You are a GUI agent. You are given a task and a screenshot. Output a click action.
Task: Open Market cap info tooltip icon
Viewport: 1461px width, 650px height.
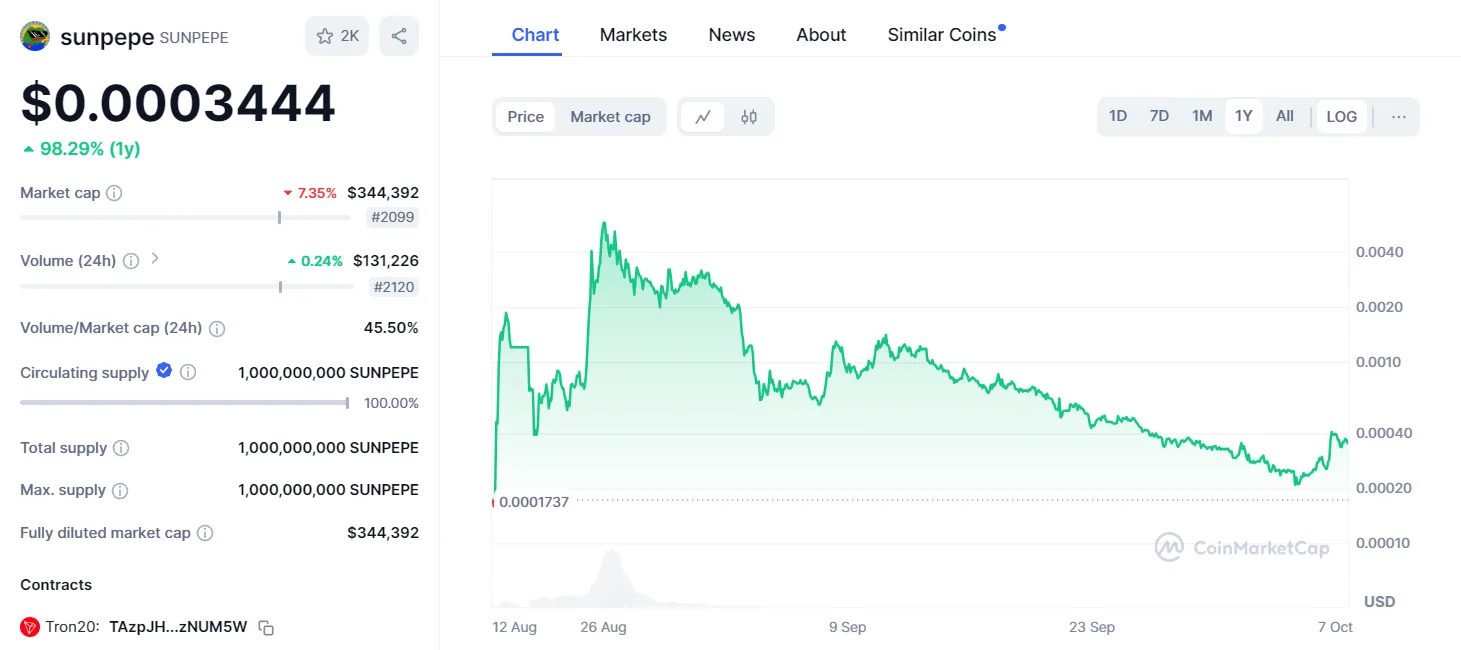tap(114, 193)
